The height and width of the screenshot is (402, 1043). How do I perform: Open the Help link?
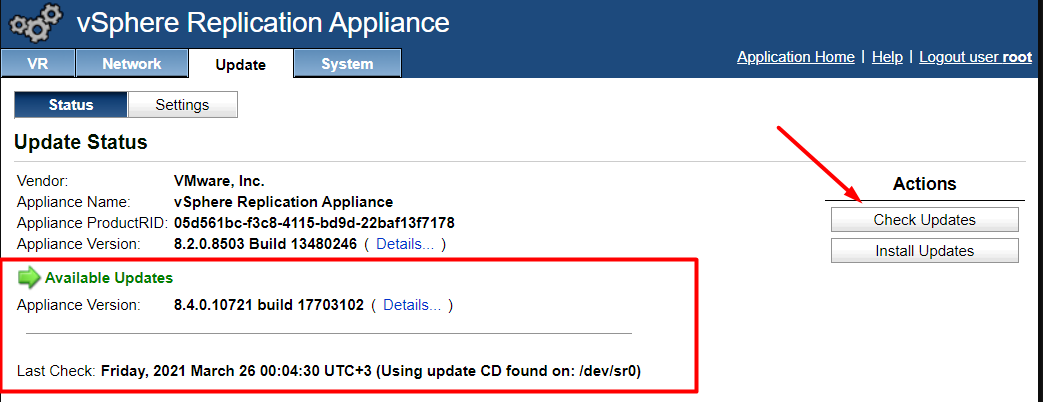pos(887,57)
